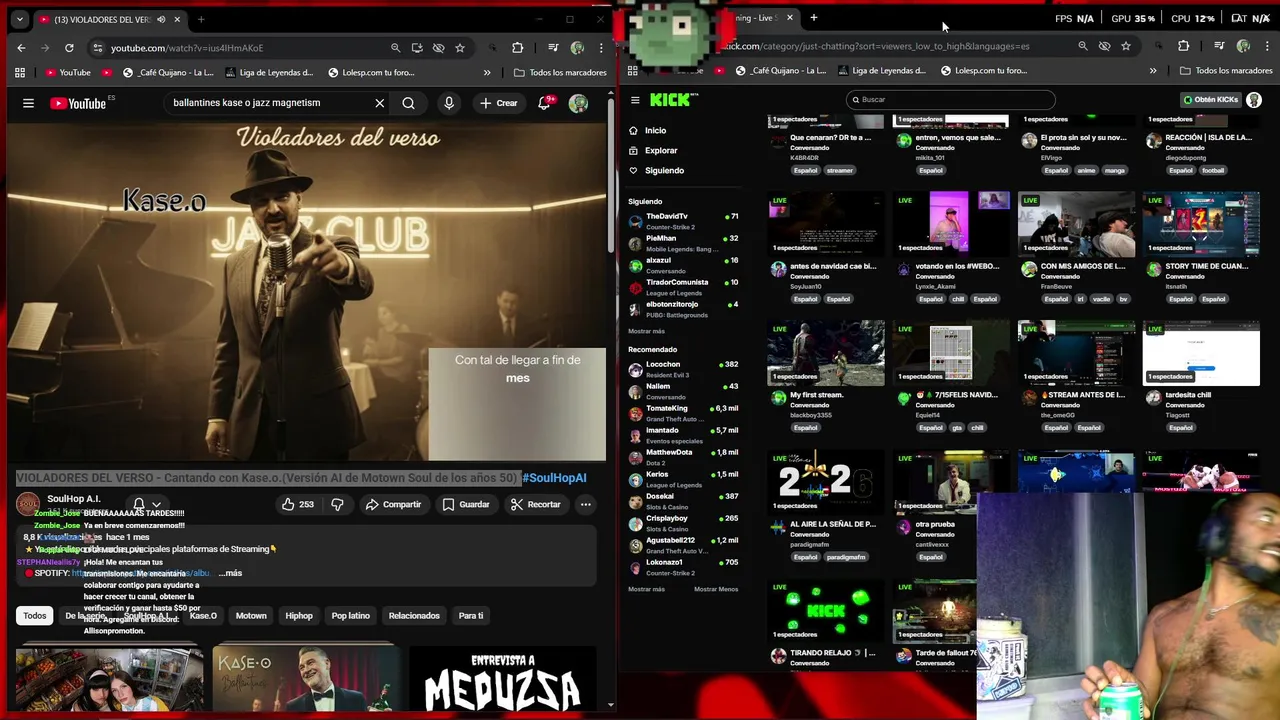Click zoom magnifier icon in Kick address bar
Image resolution: width=1280 pixels, height=720 pixels.
pyautogui.click(x=1082, y=46)
